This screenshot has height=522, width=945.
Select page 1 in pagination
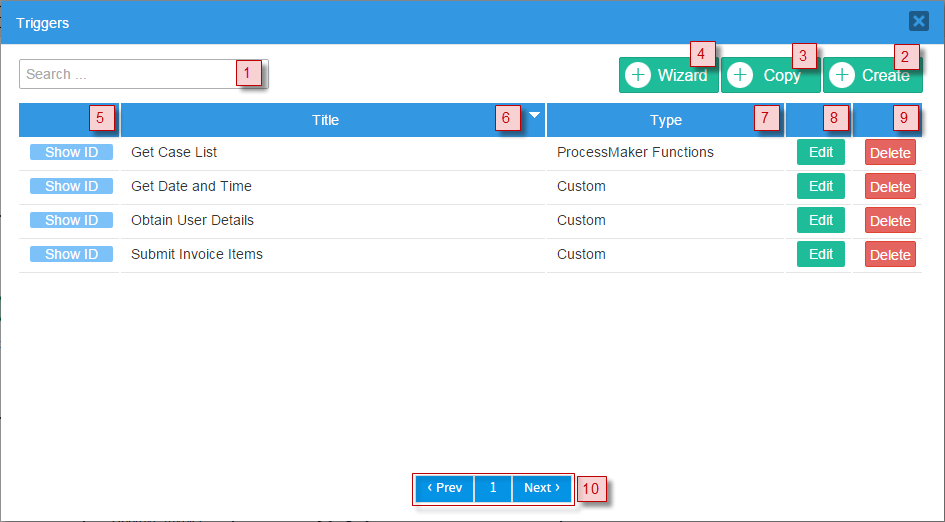[x=493, y=488]
